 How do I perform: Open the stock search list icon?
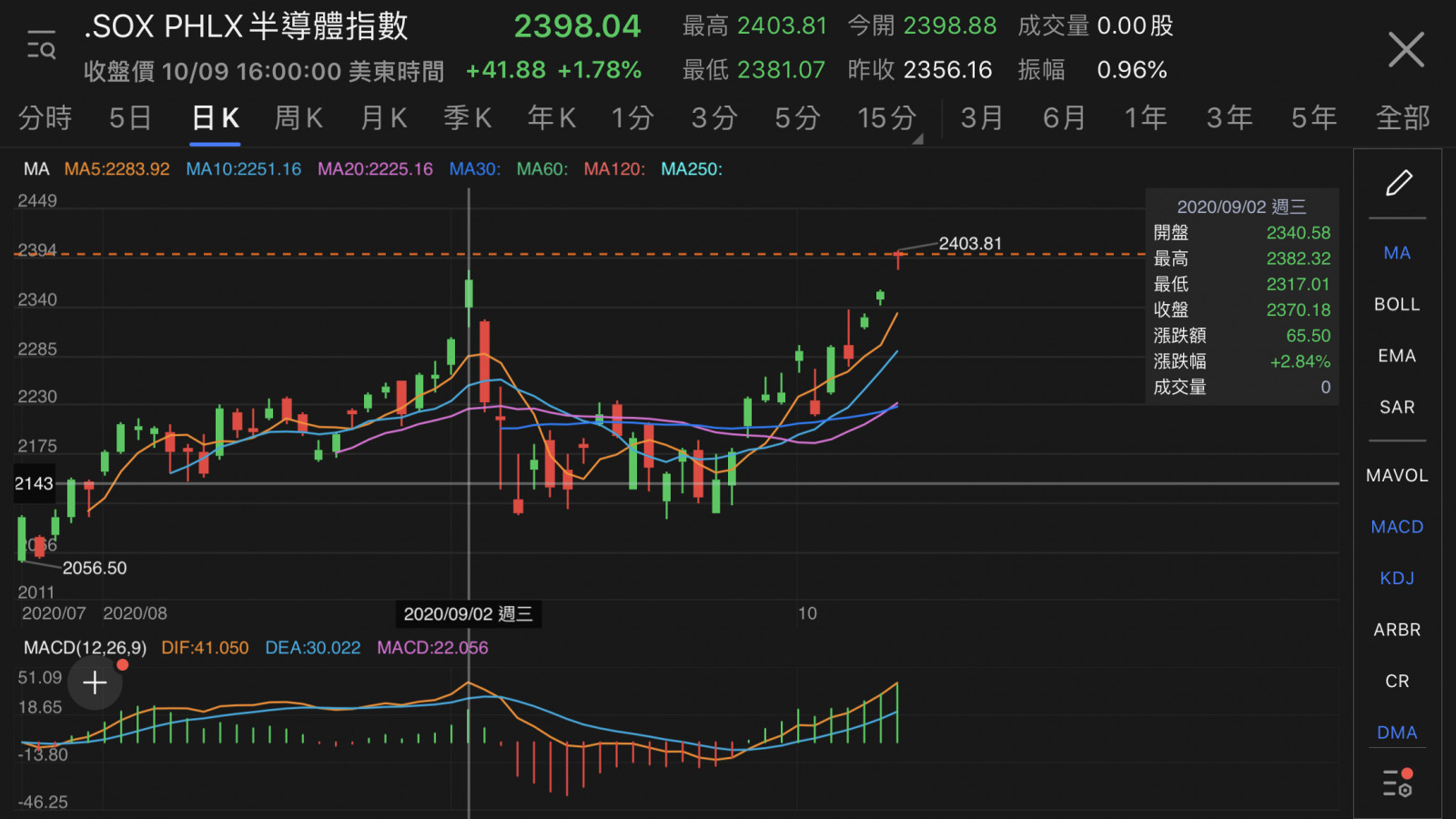pyautogui.click(x=41, y=45)
